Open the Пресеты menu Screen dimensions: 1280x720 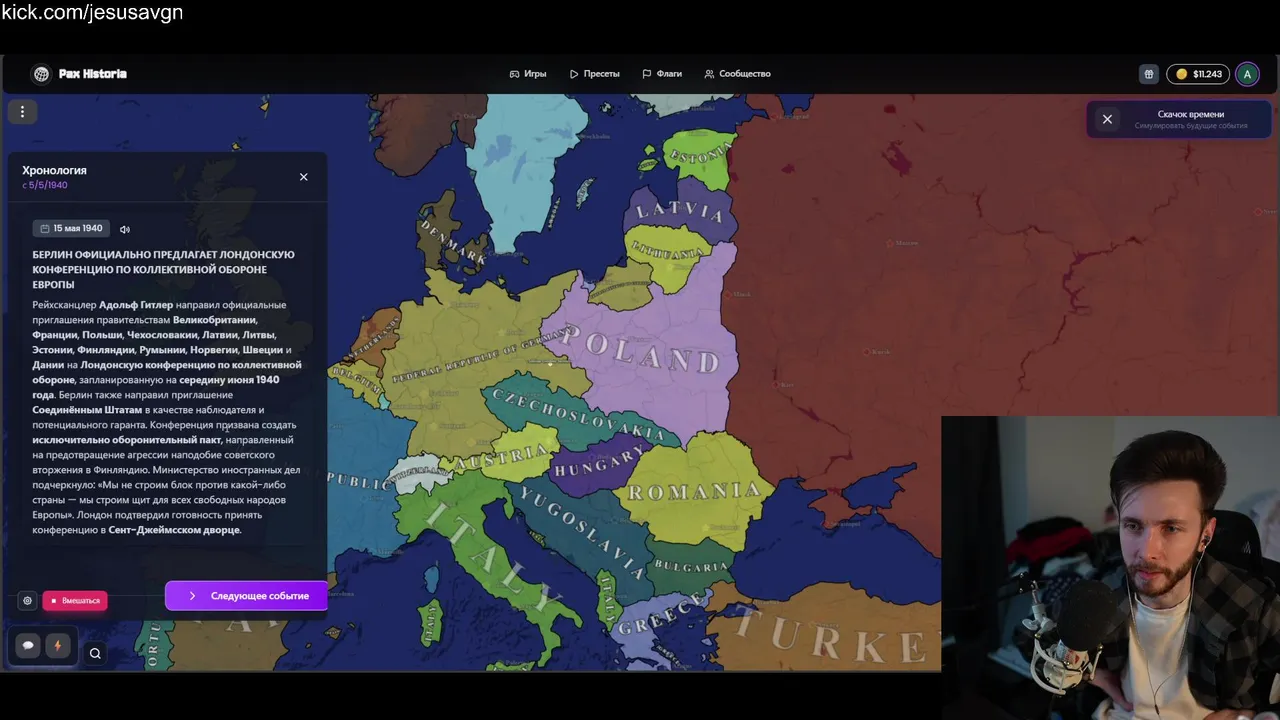coord(595,74)
